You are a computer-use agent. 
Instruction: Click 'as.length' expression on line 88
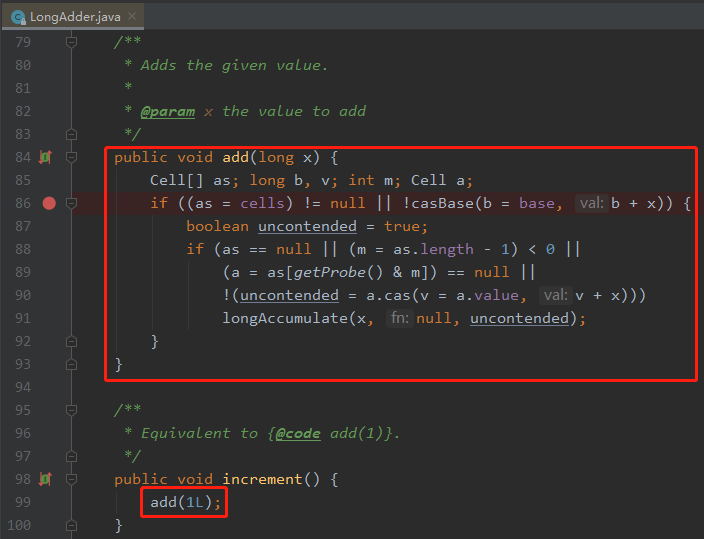[x=433, y=249]
